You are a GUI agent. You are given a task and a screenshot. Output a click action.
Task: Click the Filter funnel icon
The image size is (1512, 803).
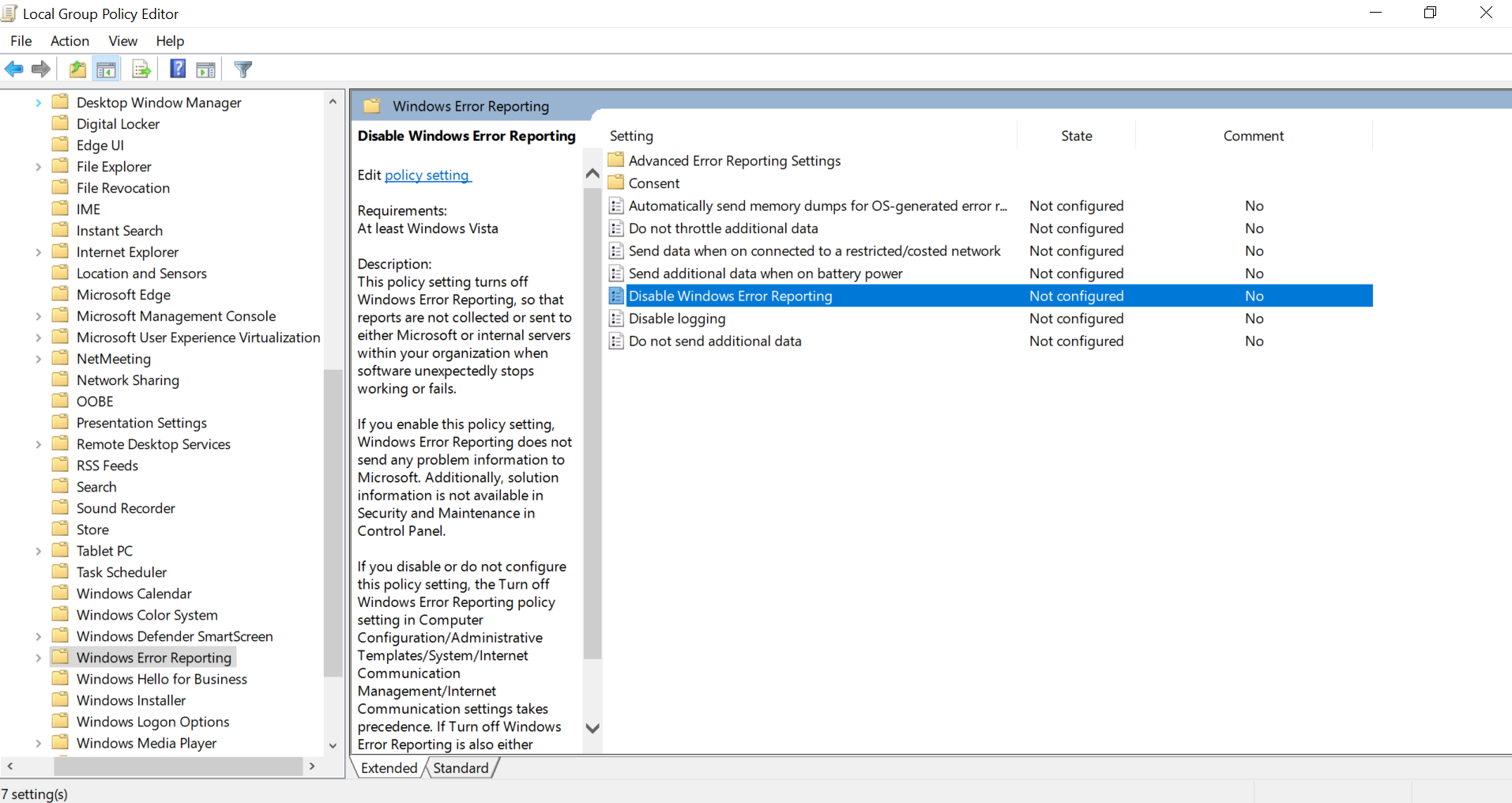pyautogui.click(x=243, y=70)
